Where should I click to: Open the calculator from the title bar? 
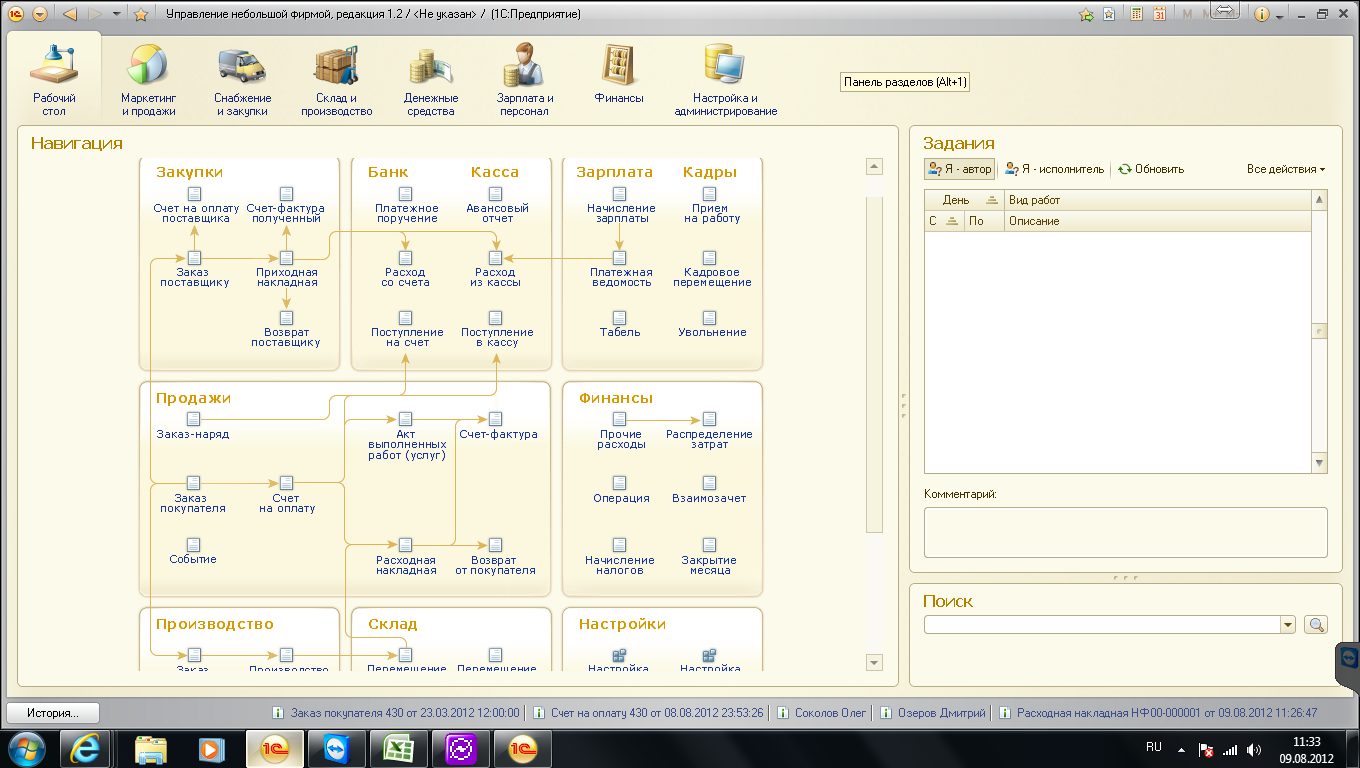1137,15
